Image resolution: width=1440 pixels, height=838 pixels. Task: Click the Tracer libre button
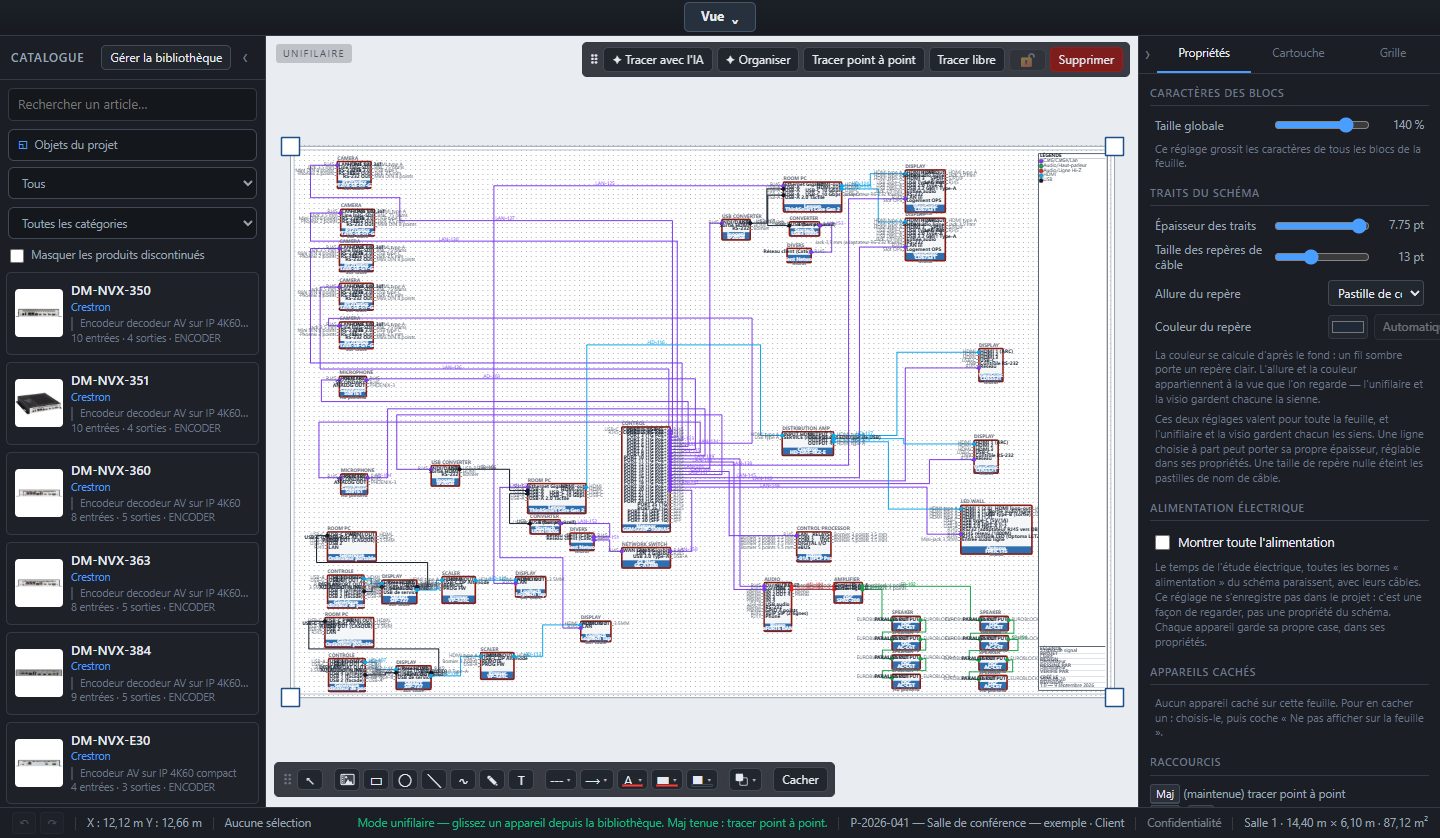coord(966,60)
